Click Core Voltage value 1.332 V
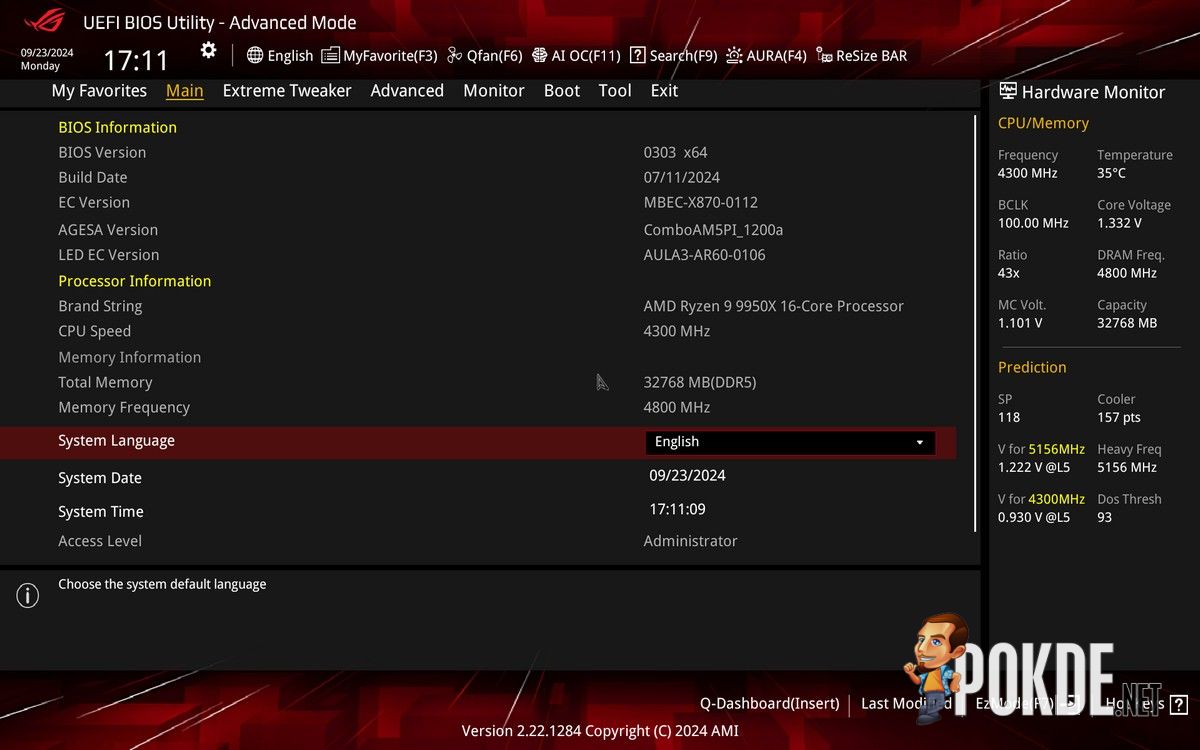This screenshot has height=750, width=1200. point(1119,223)
